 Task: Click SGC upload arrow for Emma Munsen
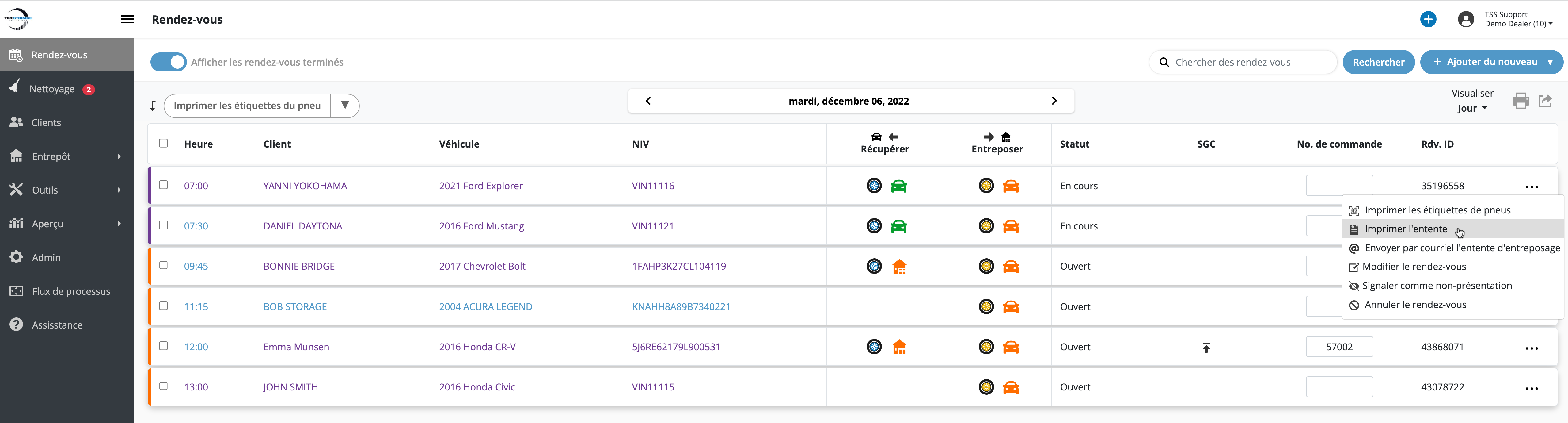pos(1206,348)
